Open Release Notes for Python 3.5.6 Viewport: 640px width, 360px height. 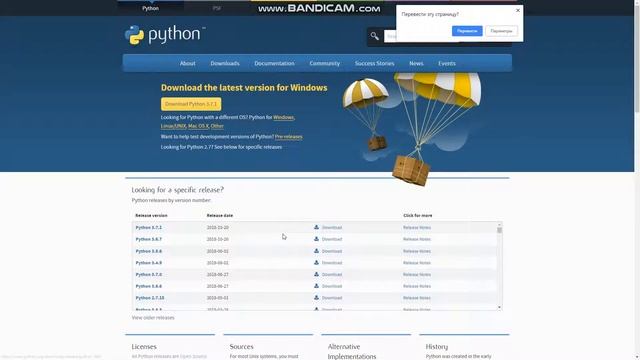pyautogui.click(x=417, y=251)
